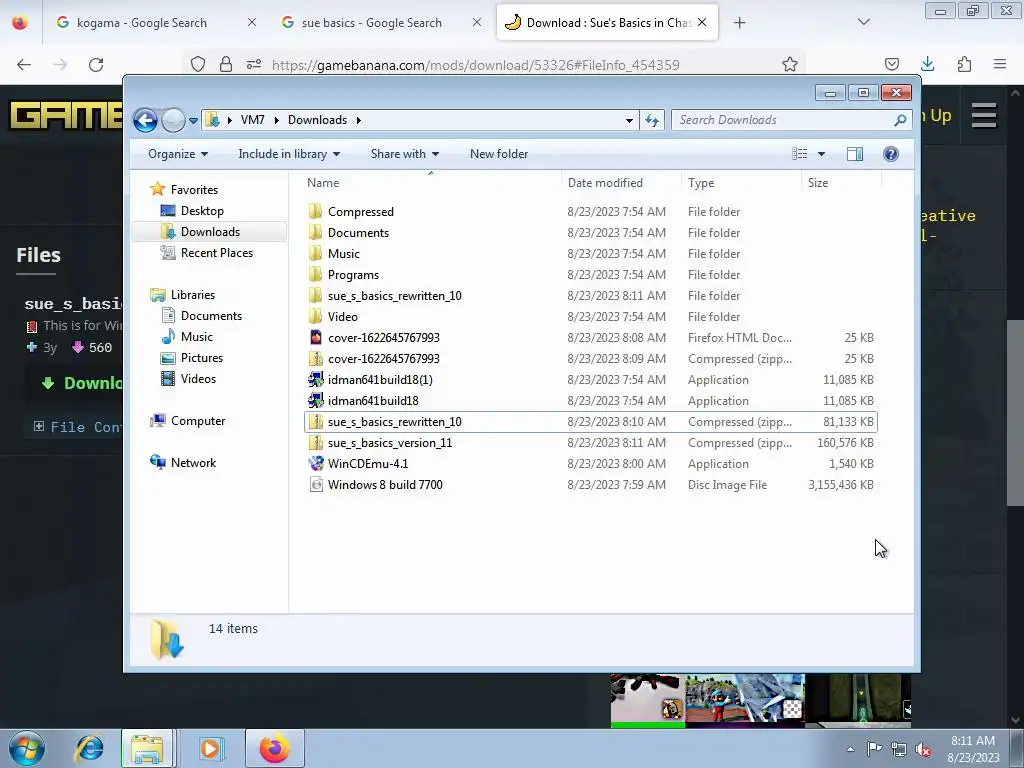Open muted volume speaker tray icon

click(923, 750)
